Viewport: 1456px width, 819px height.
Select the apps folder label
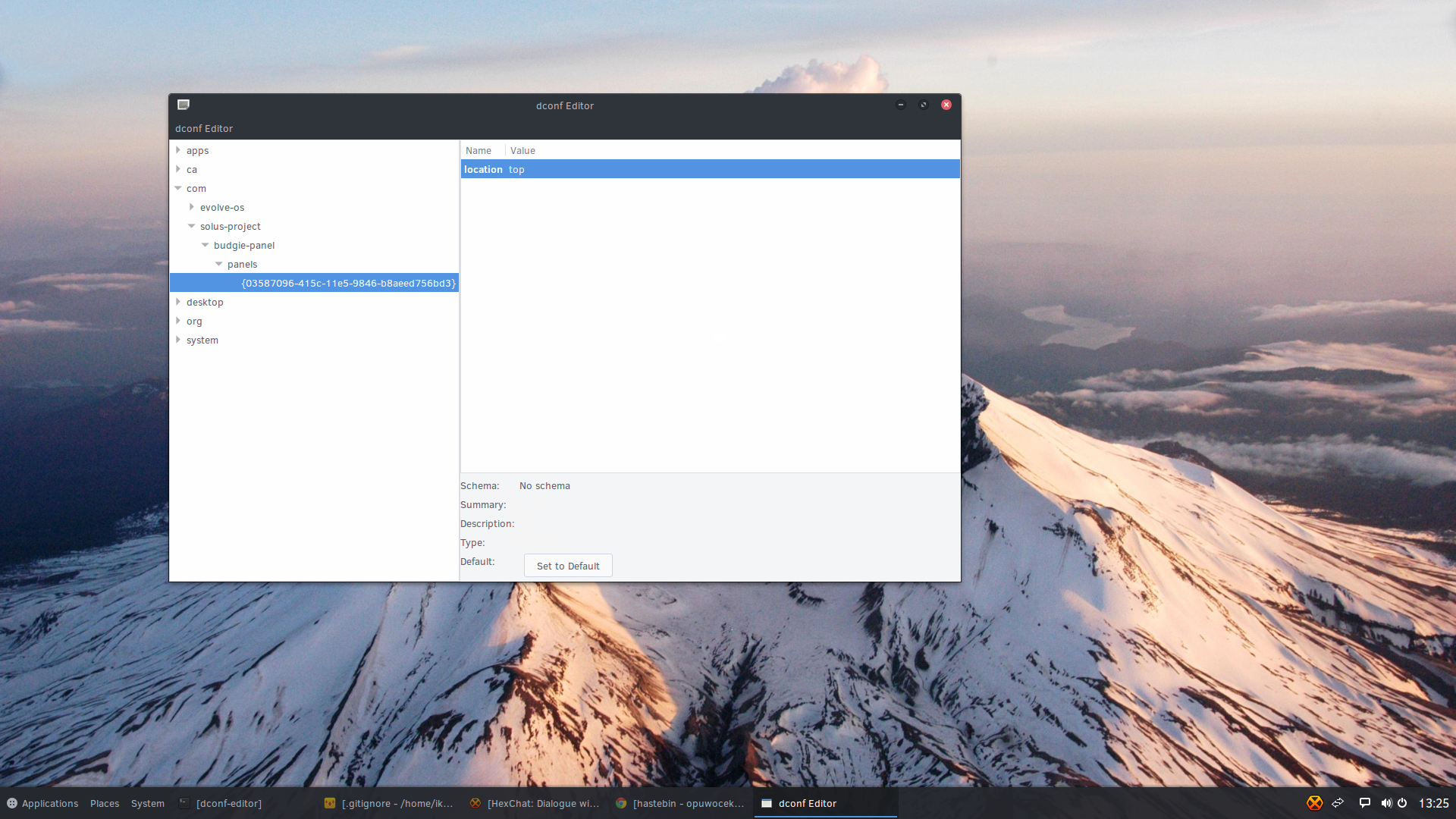click(x=198, y=150)
